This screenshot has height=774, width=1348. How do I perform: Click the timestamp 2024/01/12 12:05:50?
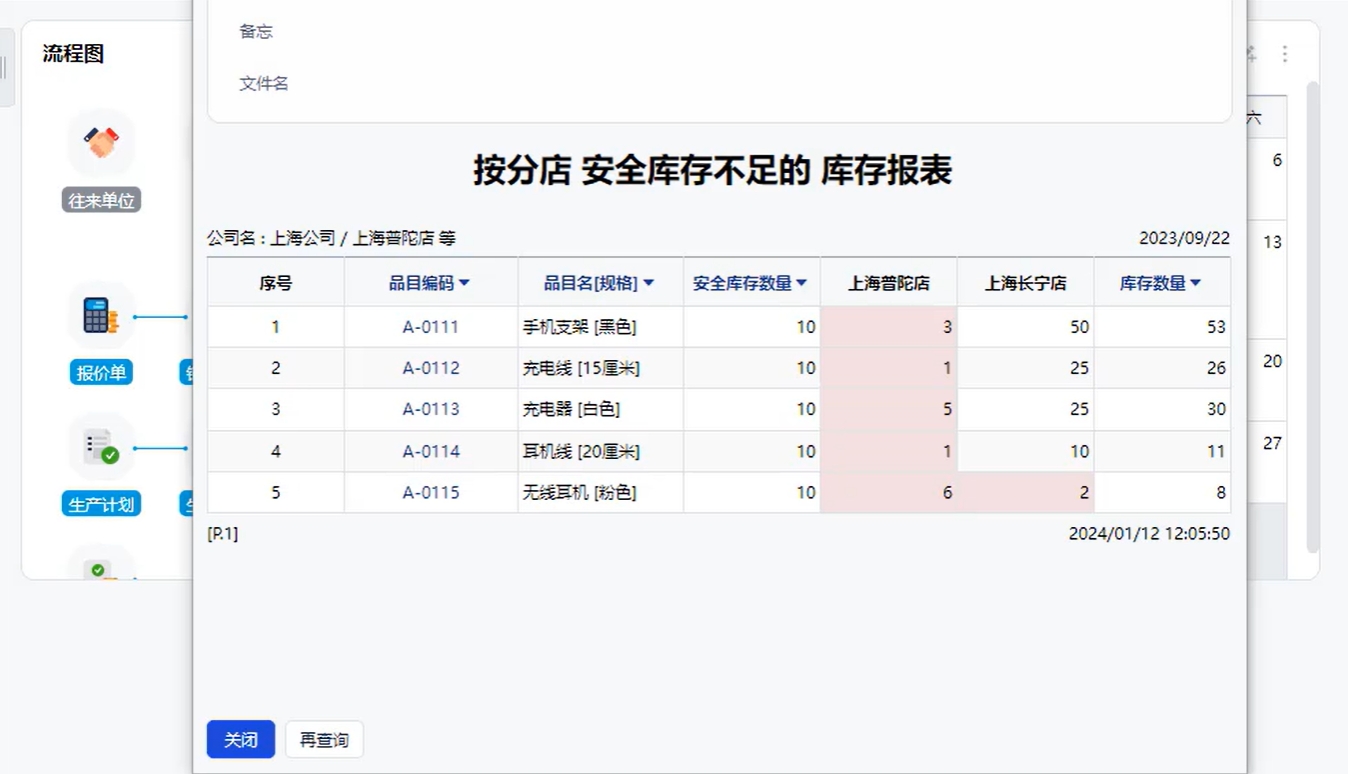point(1149,533)
